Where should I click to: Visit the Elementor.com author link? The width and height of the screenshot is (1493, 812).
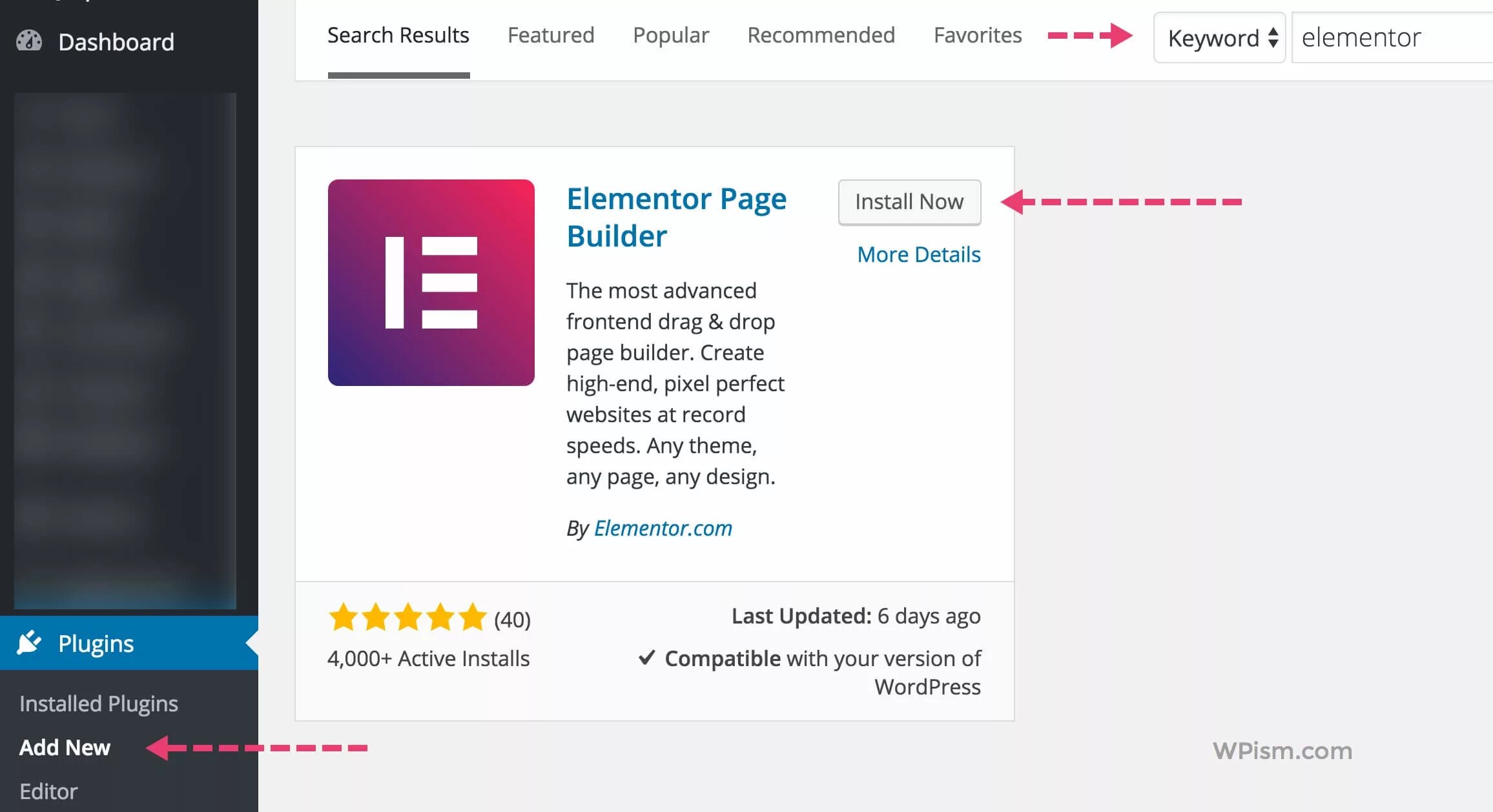[x=663, y=528]
